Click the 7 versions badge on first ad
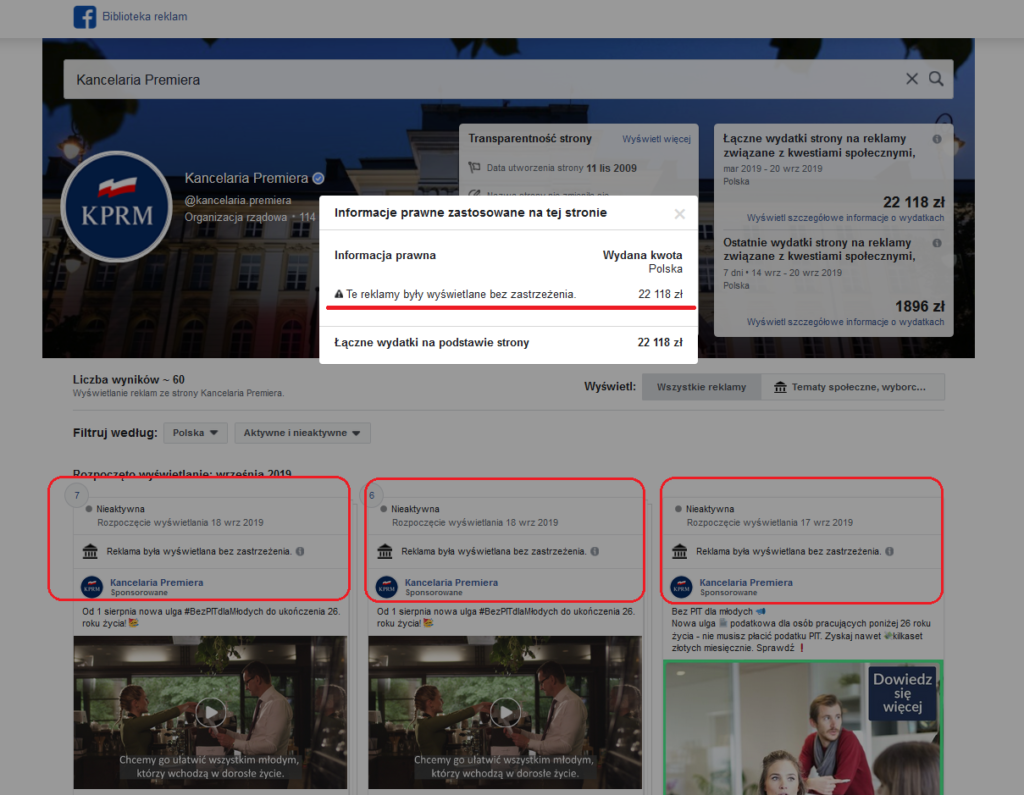1024x795 pixels. click(x=77, y=495)
